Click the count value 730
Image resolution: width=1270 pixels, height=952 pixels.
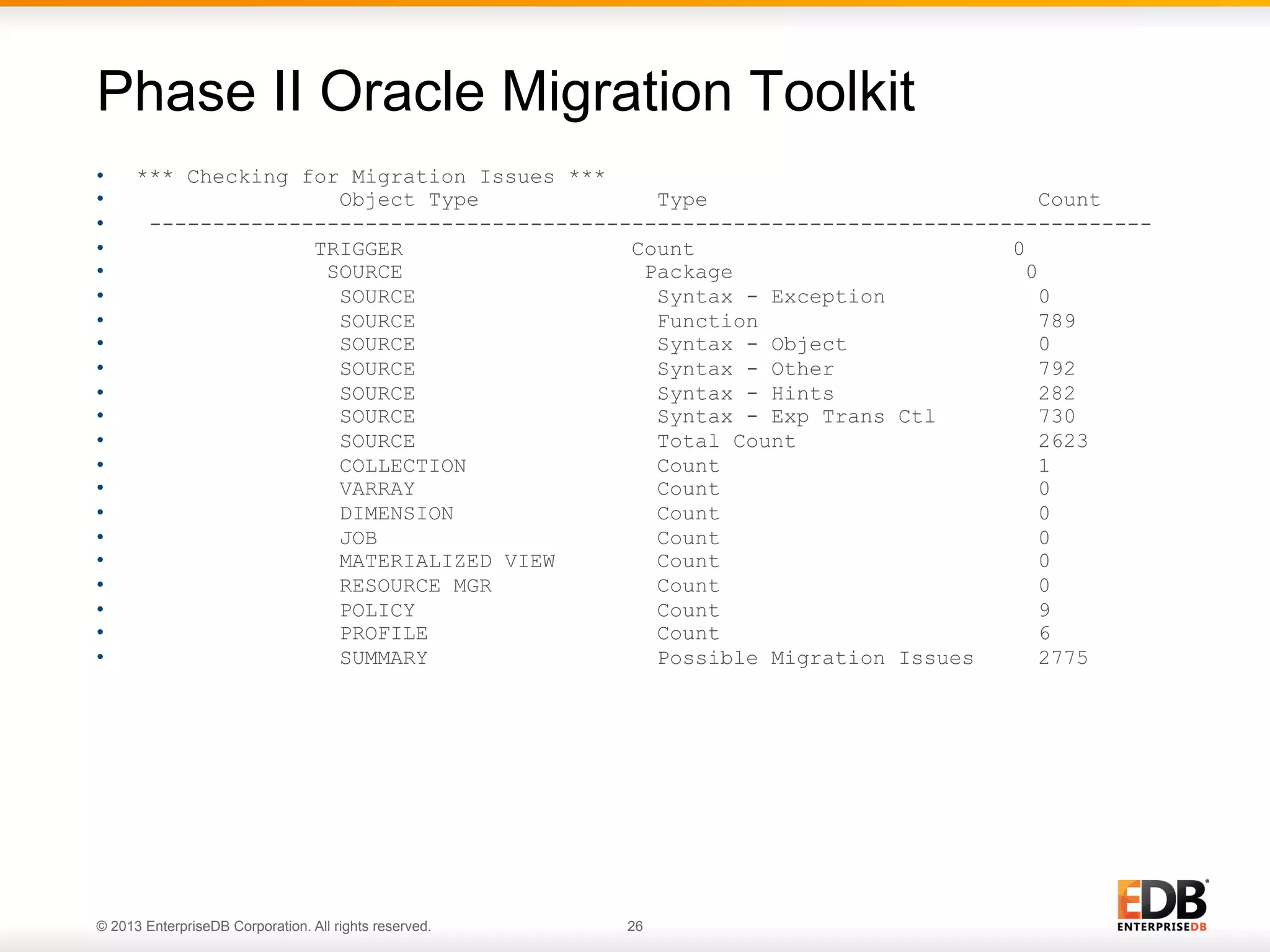[1057, 416]
